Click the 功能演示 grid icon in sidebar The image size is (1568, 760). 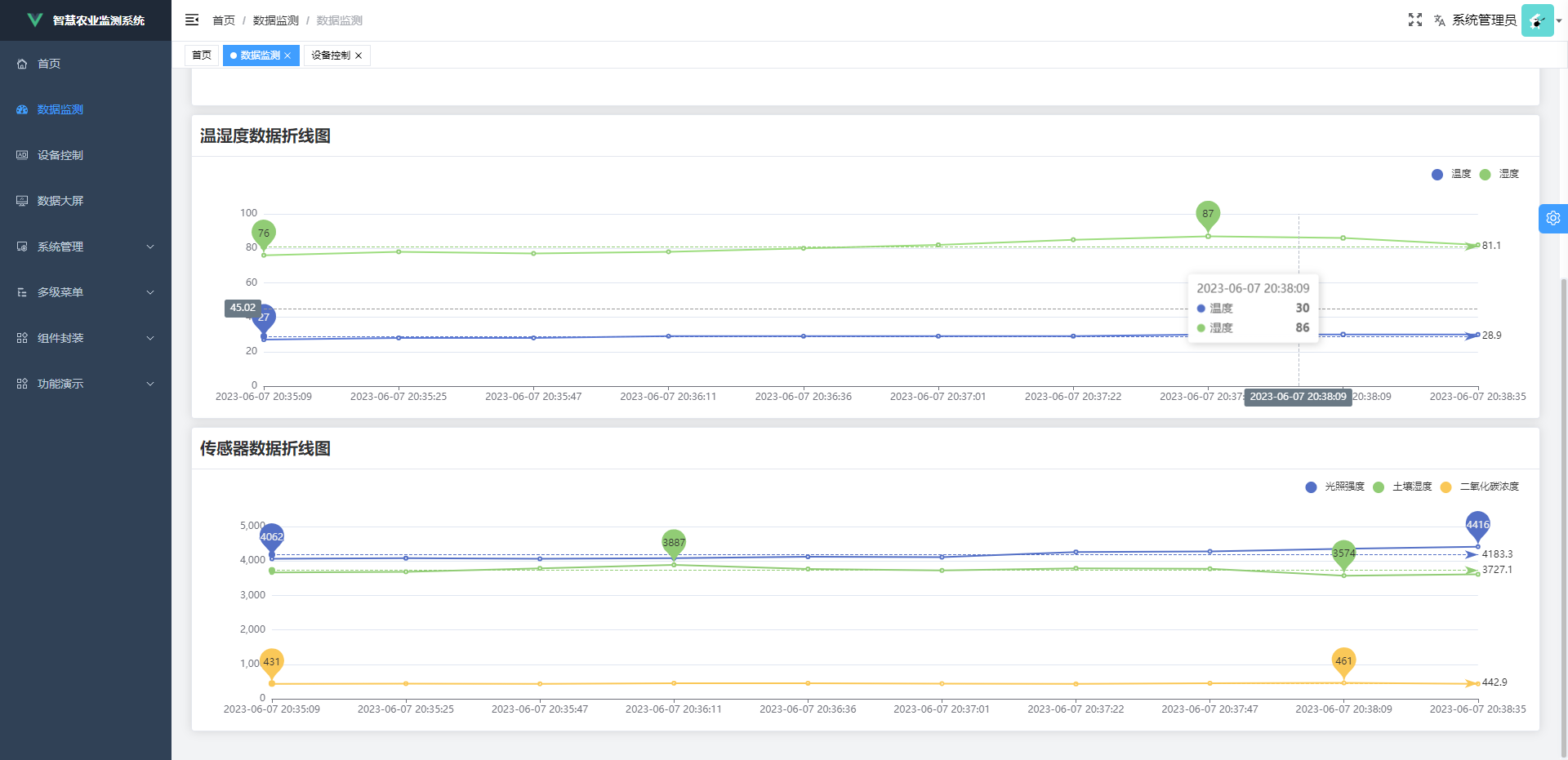pos(22,384)
